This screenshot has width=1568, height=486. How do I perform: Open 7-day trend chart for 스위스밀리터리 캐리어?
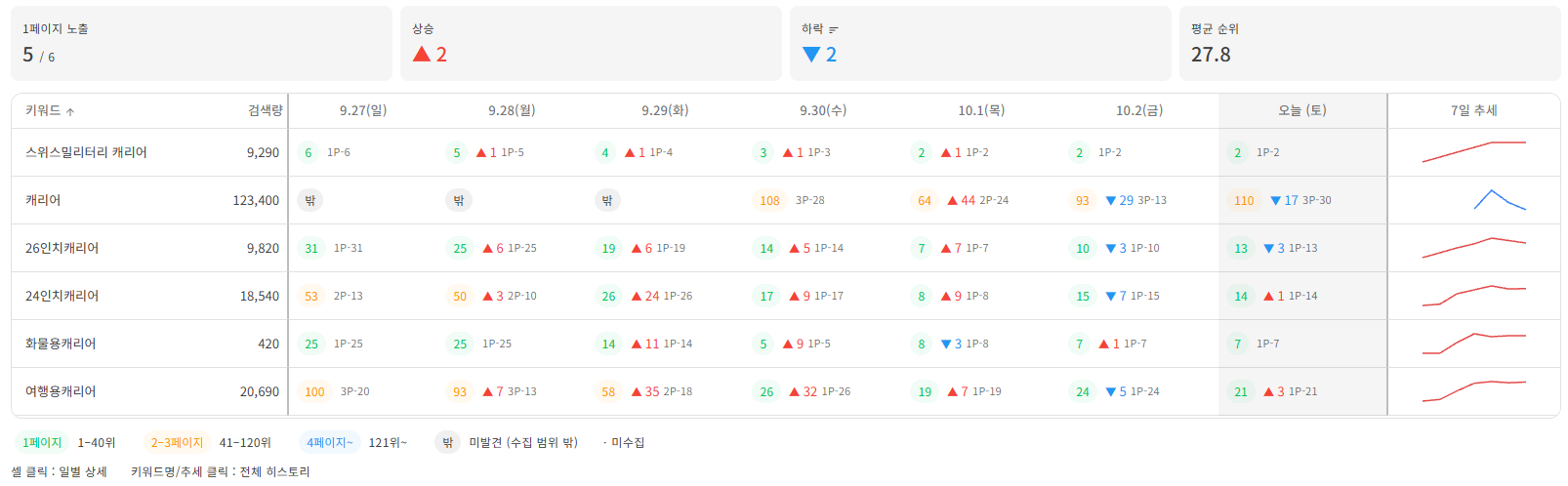[x=1473, y=151]
